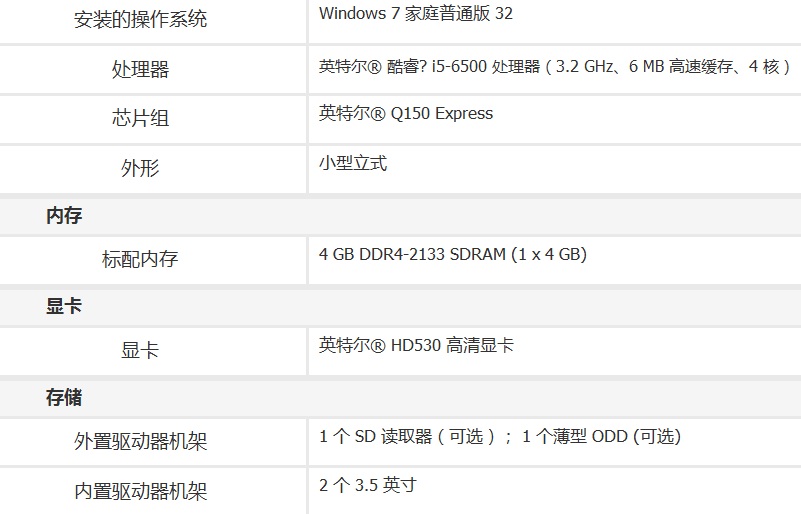The height and width of the screenshot is (514, 801).
Task: Select the Windows 7 家庭普通版 32 value
Action: (416, 14)
